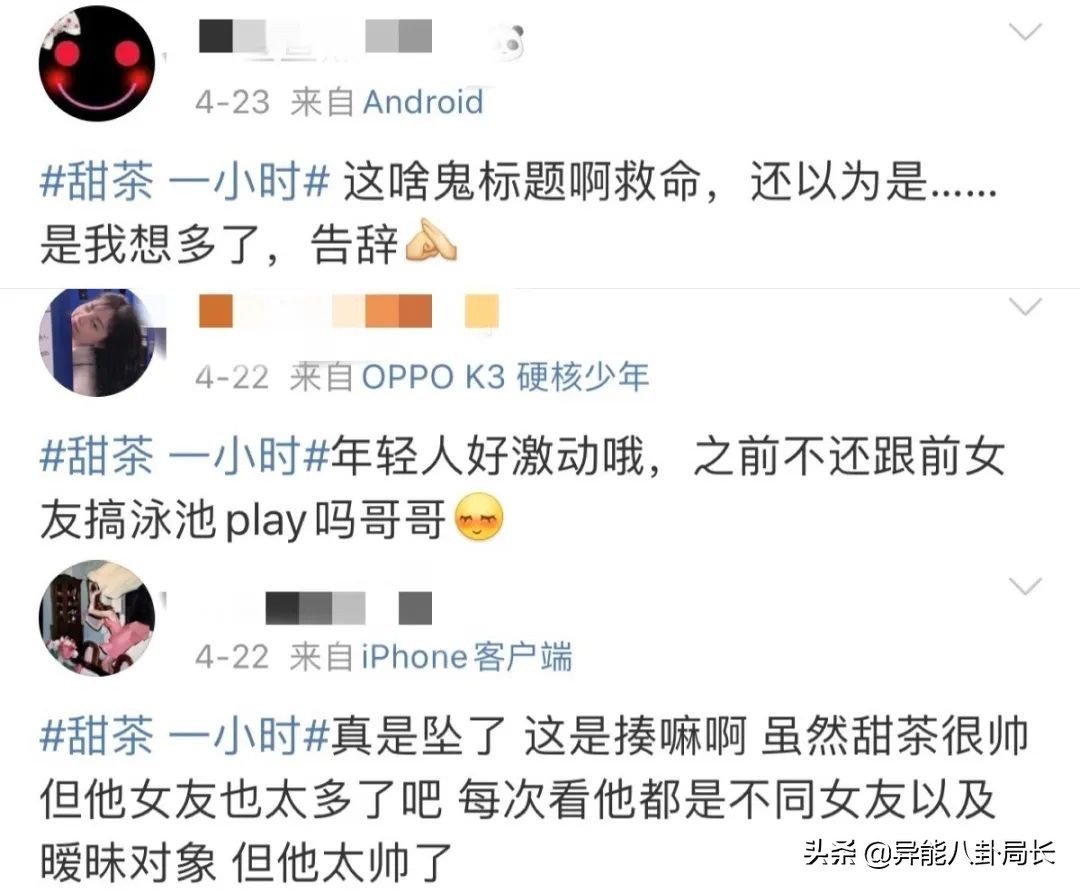1080x891 pixels.
Task: Expand options chevron on second post
Action: pyautogui.click(x=1024, y=306)
